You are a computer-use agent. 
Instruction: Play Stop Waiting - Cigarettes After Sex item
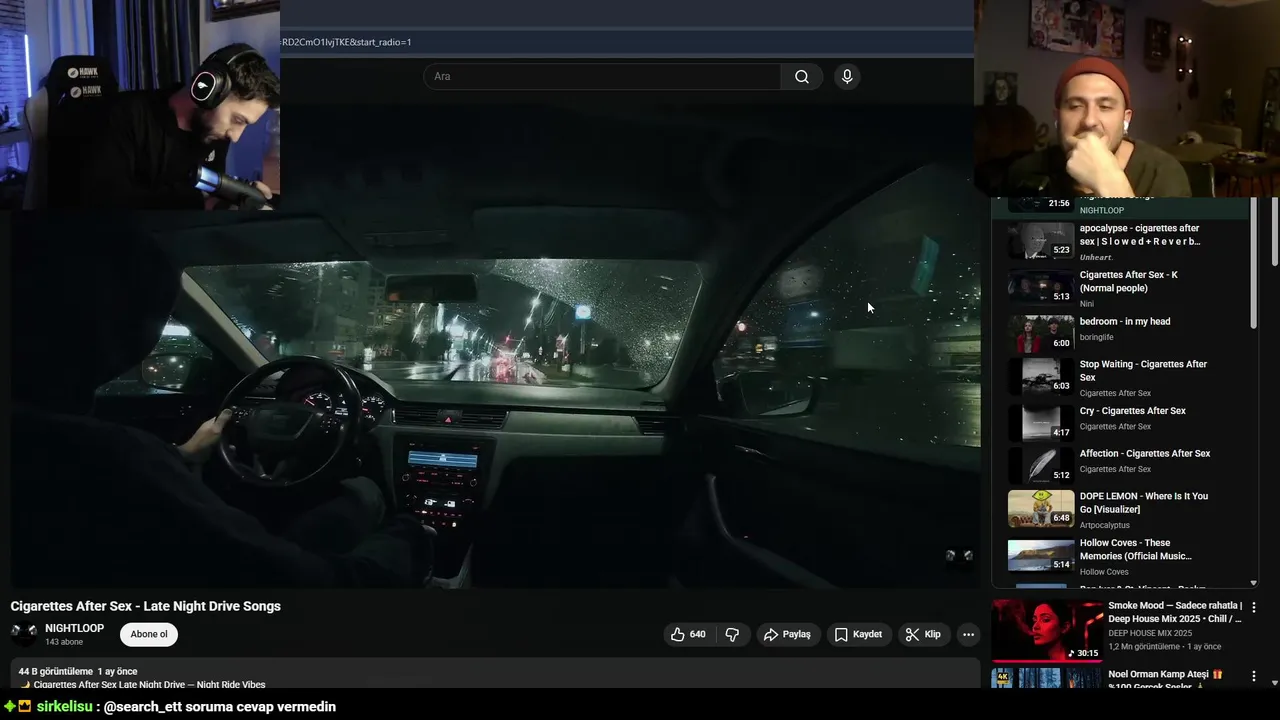(1120, 378)
